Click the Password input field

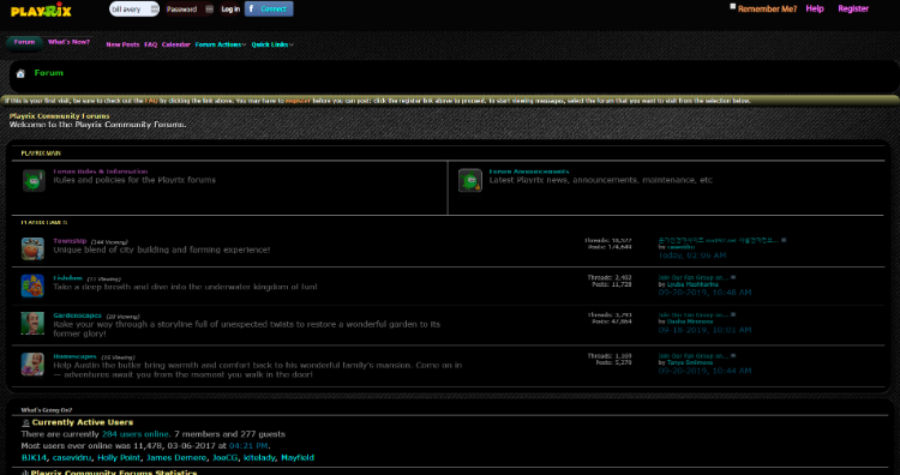(189, 9)
